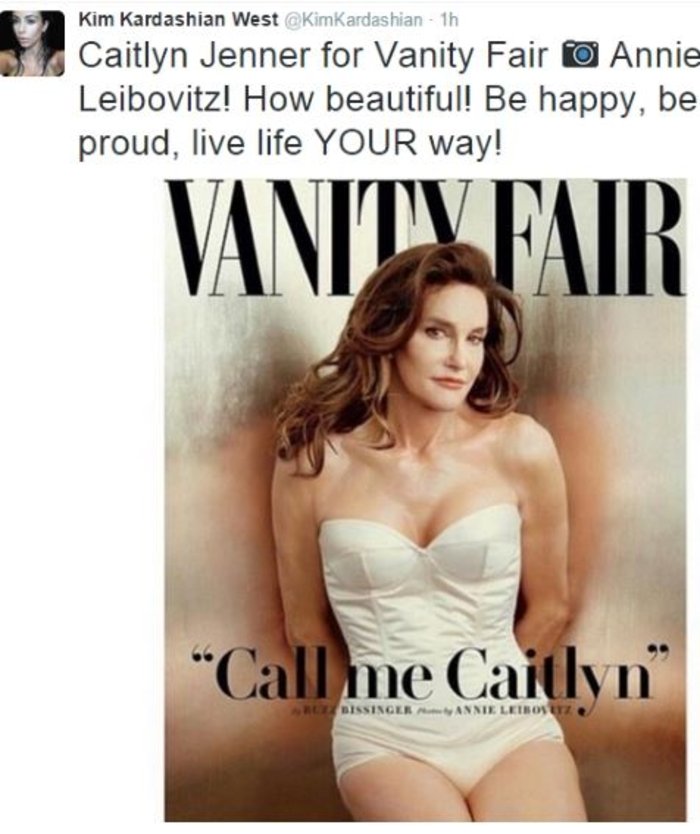
Task: Select the 'Caitlyn Jenner for Vanity Fair' text
Action: tap(313, 56)
